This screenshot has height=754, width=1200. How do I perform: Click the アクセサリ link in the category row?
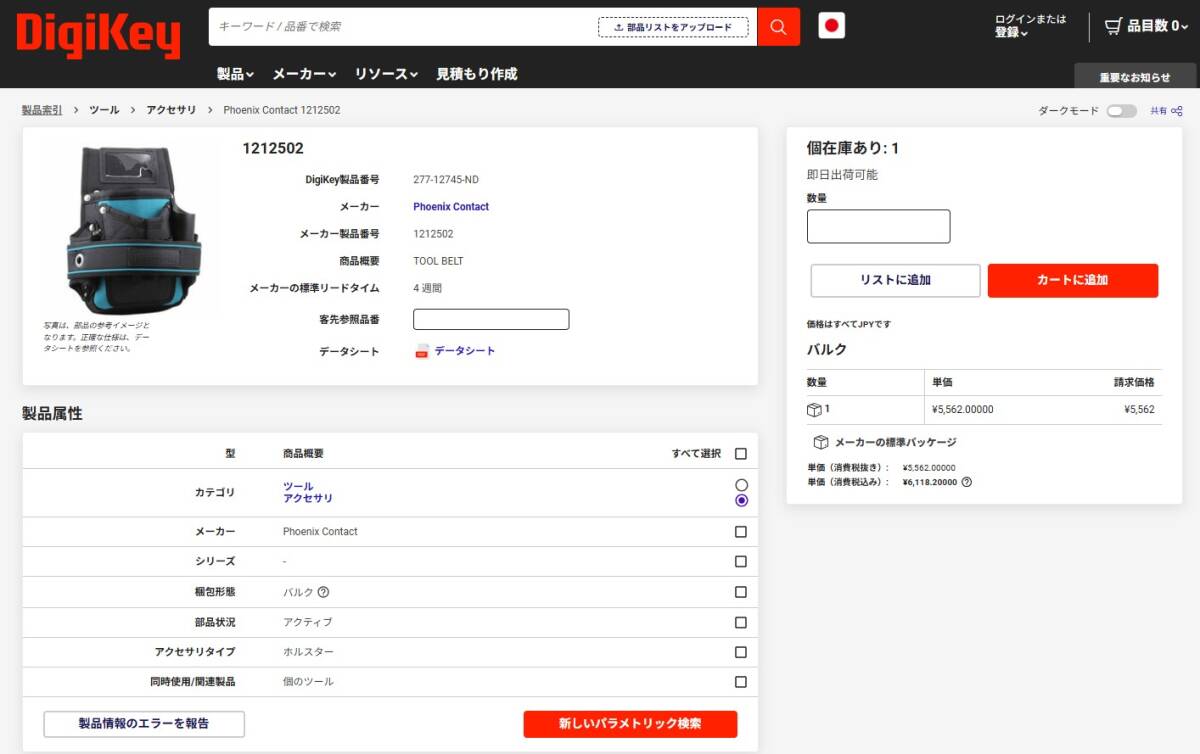(308, 498)
